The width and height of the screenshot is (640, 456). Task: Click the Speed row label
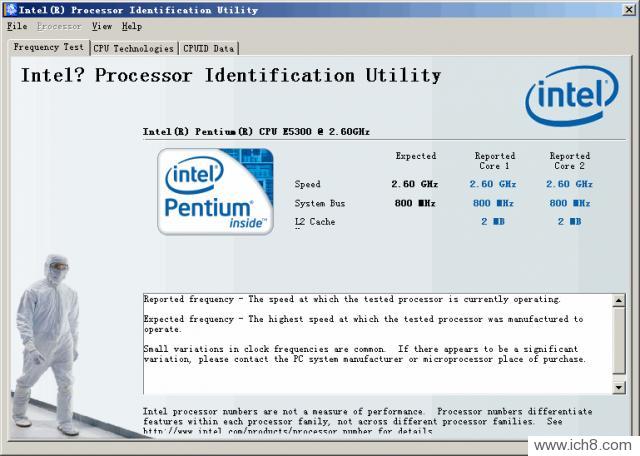point(307,184)
